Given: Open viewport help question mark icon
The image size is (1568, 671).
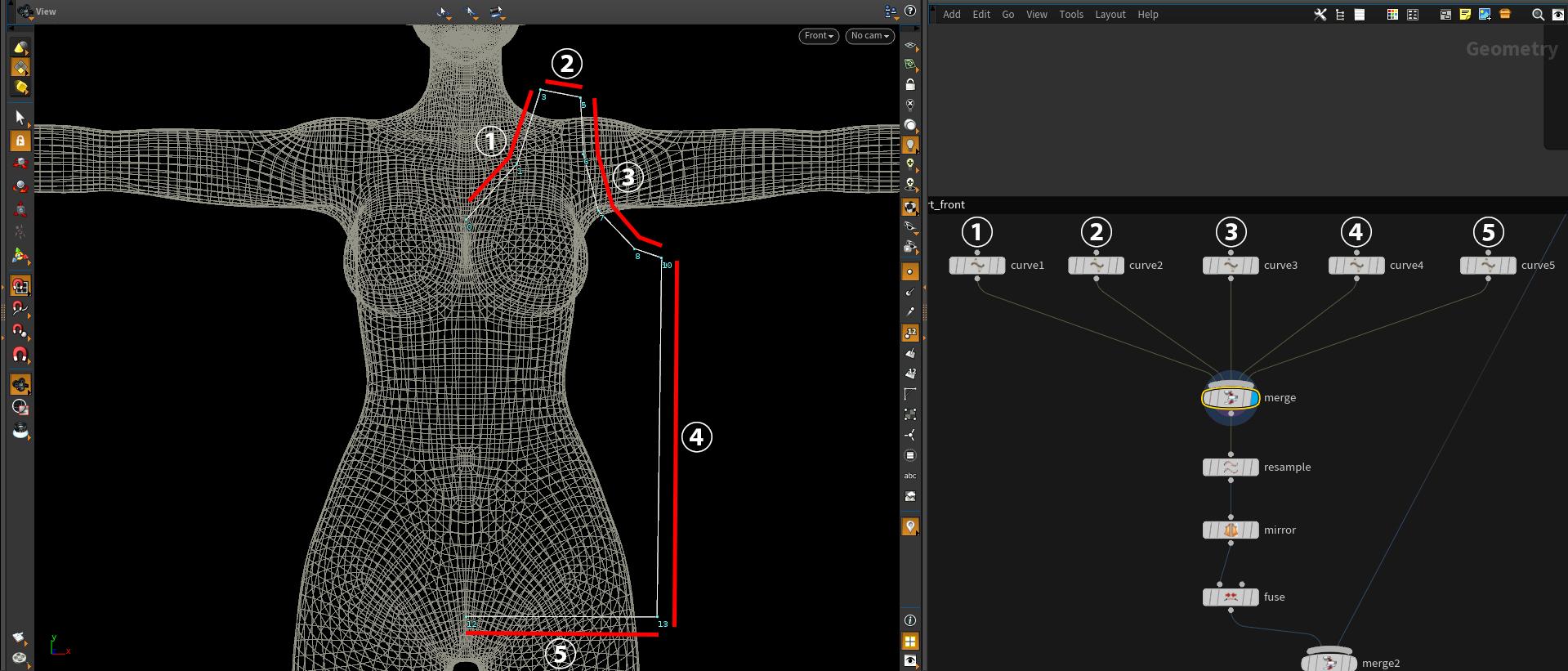Looking at the screenshot, I should pyautogui.click(x=910, y=11).
